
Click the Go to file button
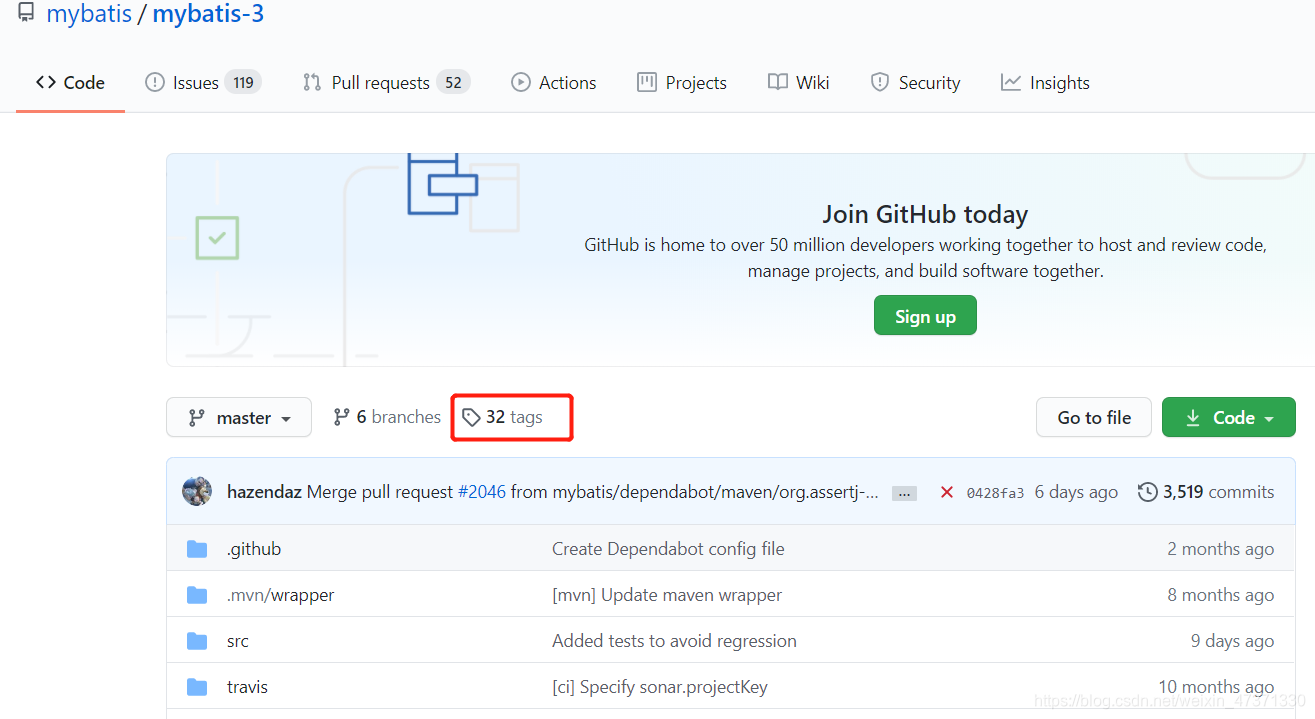pos(1094,418)
